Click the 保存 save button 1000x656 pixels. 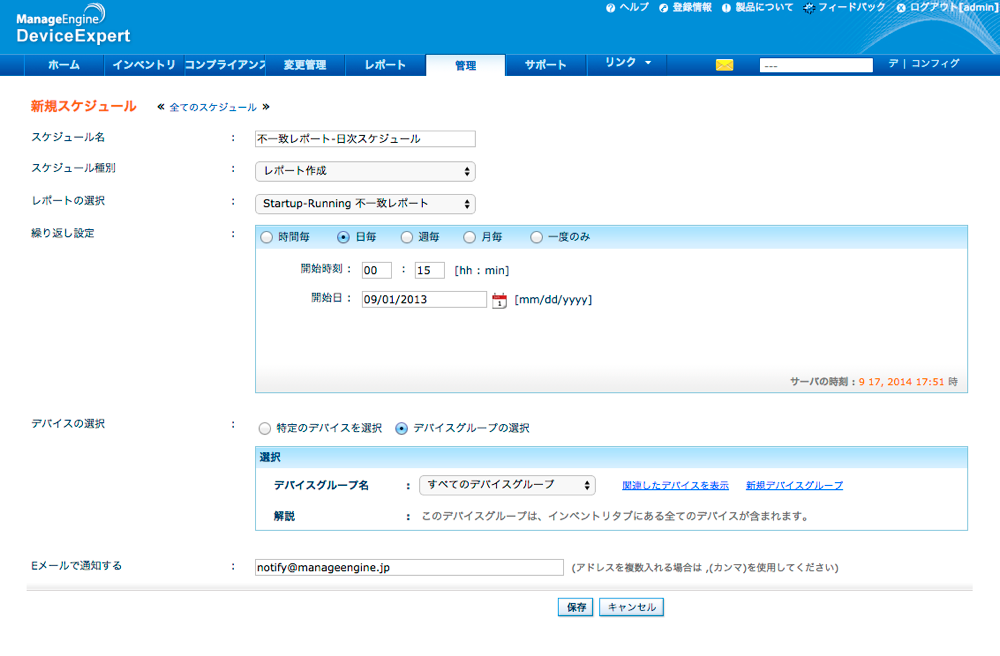(x=576, y=607)
